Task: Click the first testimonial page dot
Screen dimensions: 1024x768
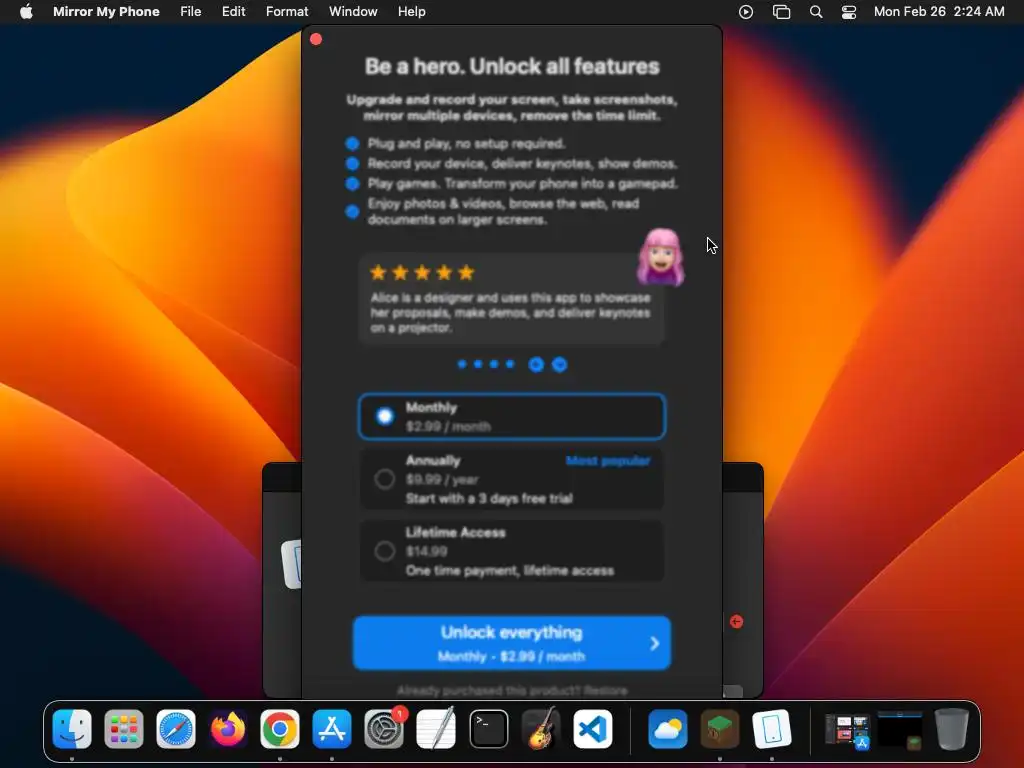Action: point(462,364)
